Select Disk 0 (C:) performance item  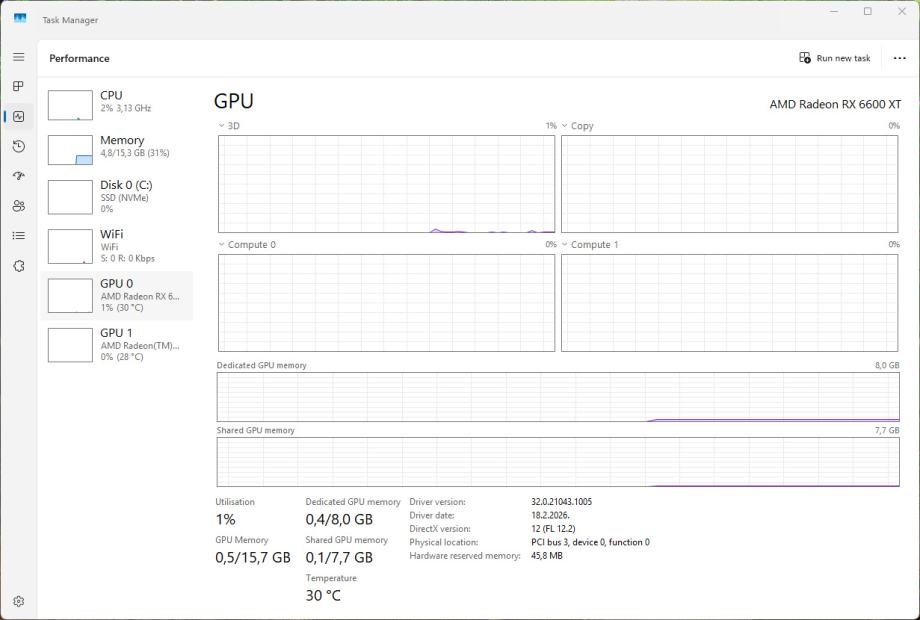[118, 196]
